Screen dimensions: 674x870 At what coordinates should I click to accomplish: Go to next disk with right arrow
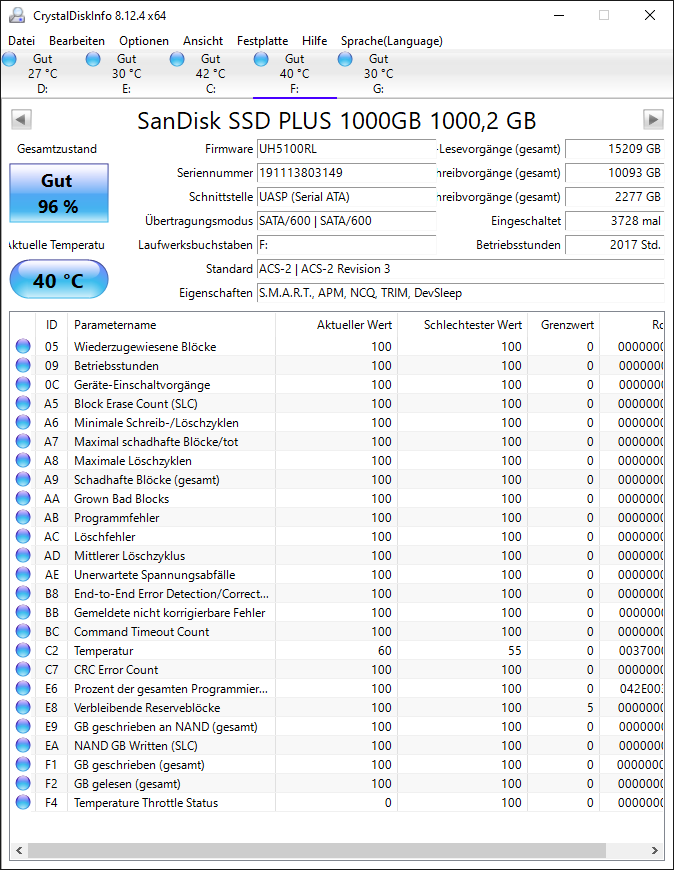pos(653,119)
